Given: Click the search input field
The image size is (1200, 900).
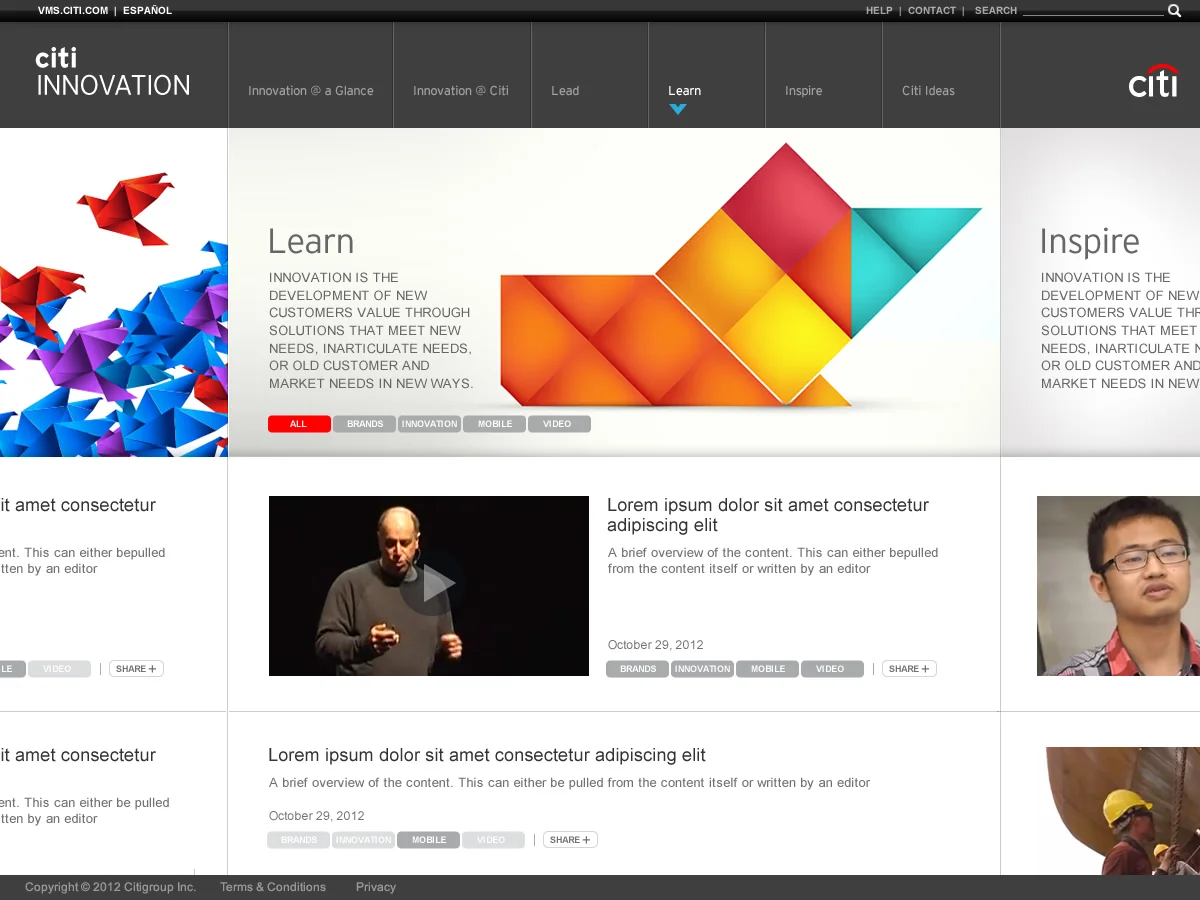Looking at the screenshot, I should point(1093,10).
